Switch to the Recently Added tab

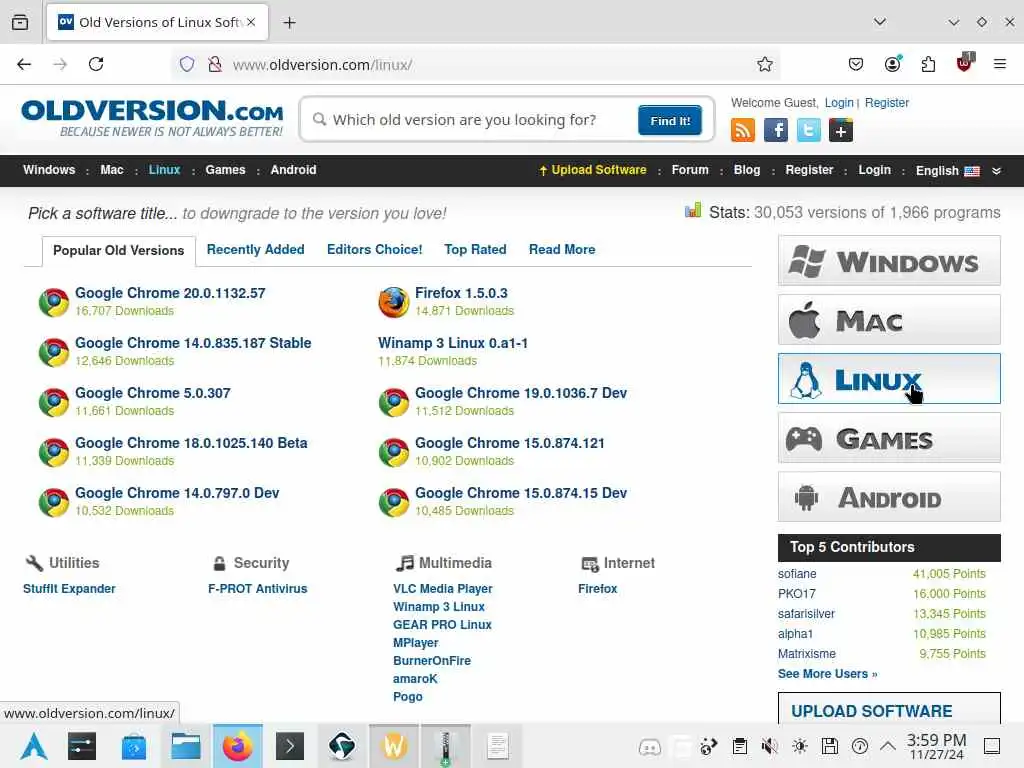(x=255, y=249)
